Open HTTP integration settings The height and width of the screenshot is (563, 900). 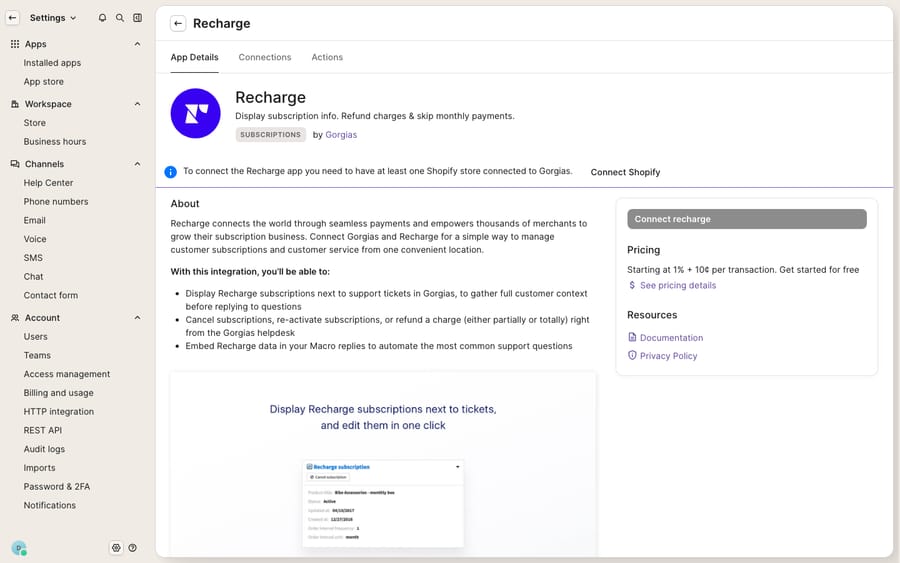[x=59, y=411]
